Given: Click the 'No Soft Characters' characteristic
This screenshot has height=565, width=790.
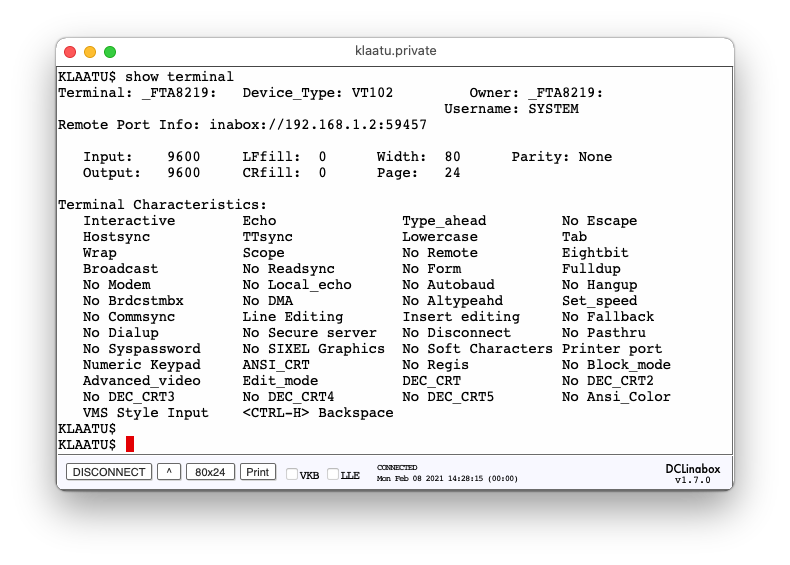Looking at the screenshot, I should coord(477,349).
